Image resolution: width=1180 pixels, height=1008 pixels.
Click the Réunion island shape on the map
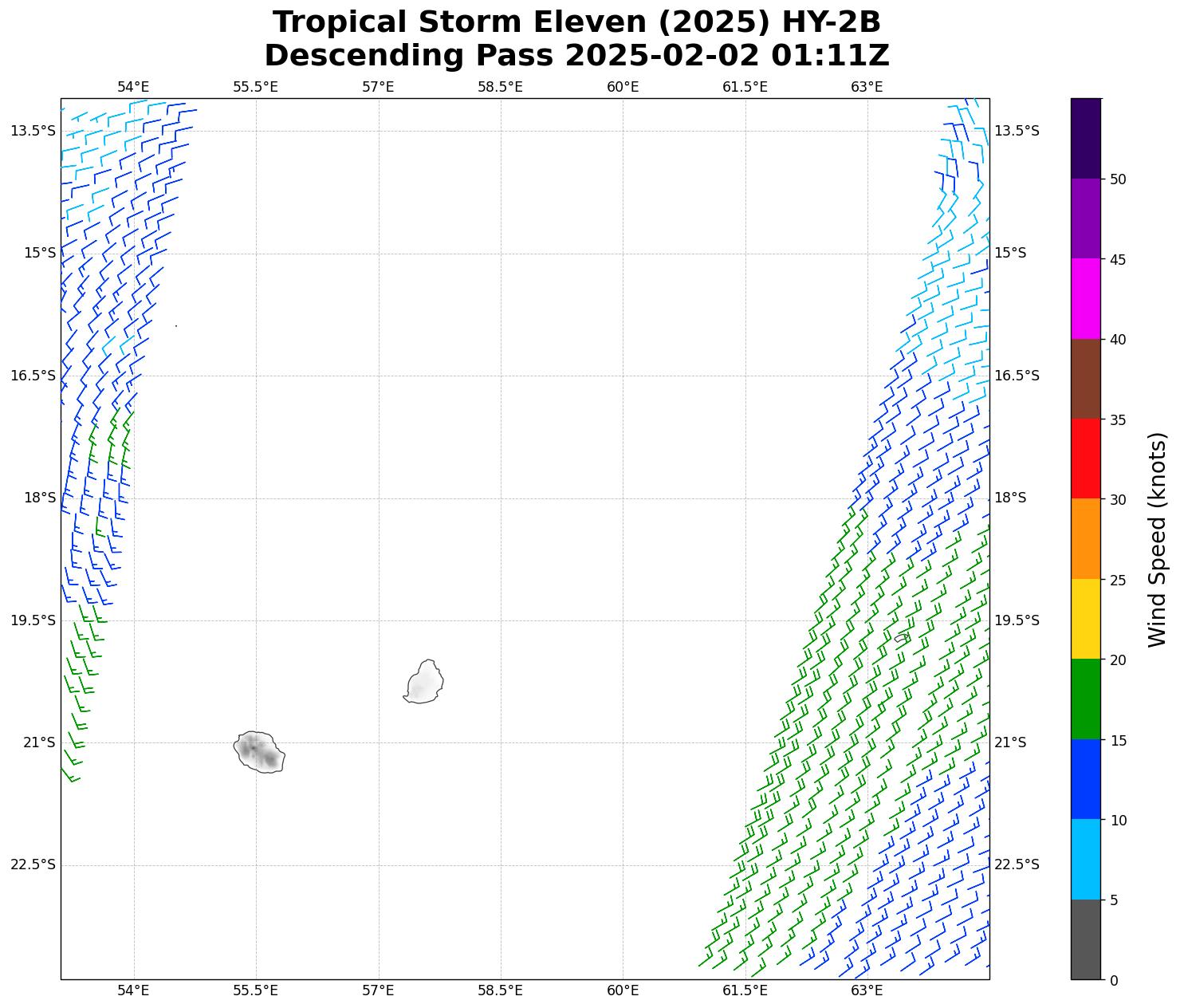259,752
